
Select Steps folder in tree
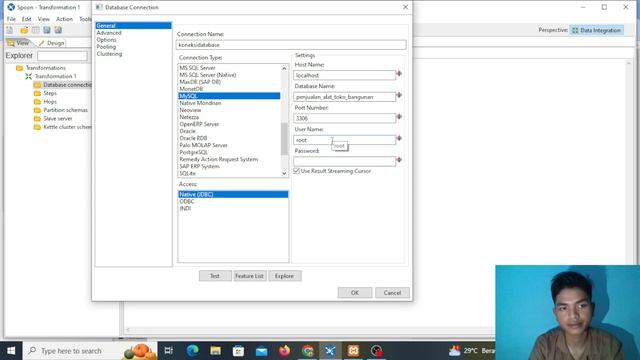(50, 93)
